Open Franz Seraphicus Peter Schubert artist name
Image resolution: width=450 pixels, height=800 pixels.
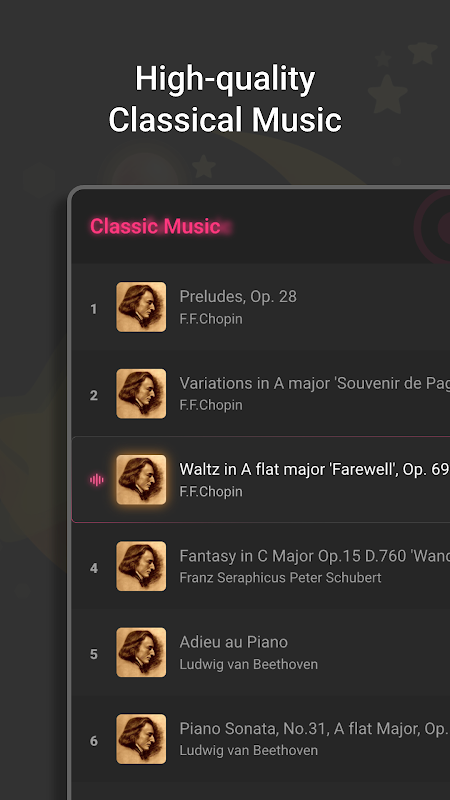(x=281, y=578)
